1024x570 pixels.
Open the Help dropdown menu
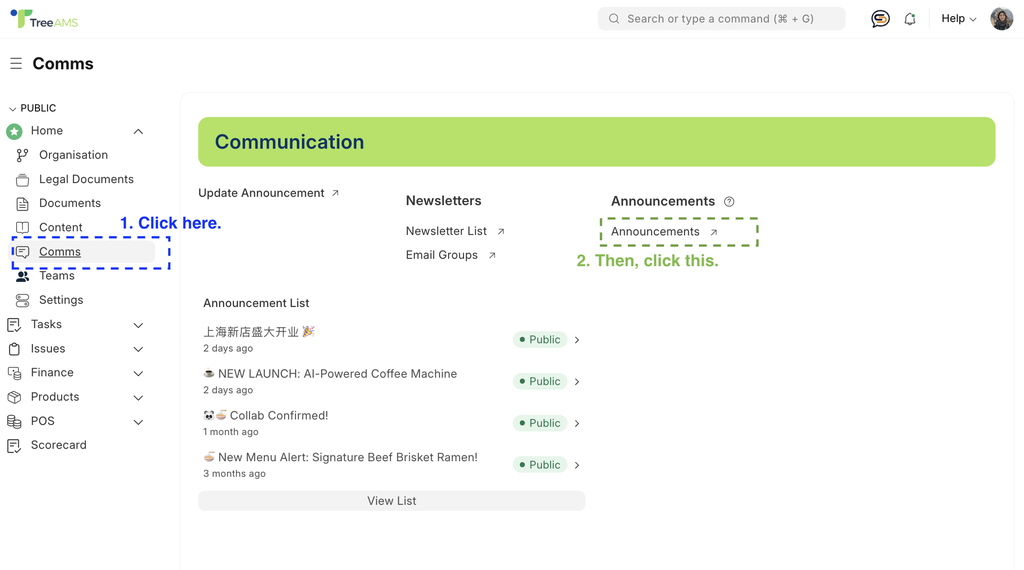(958, 19)
